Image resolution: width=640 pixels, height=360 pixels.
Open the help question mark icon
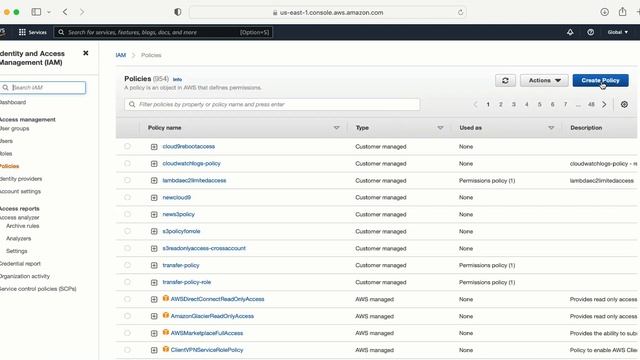pyautogui.click(x=591, y=32)
